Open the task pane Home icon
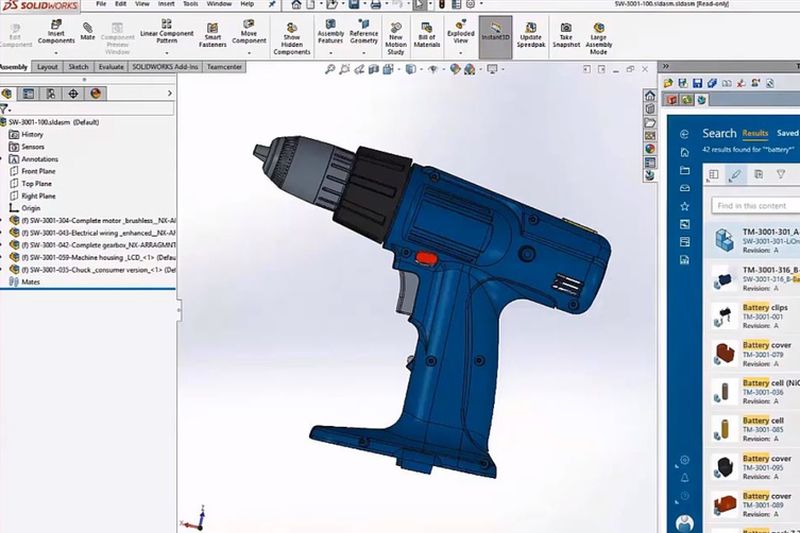This screenshot has height=533, width=800. (x=650, y=95)
